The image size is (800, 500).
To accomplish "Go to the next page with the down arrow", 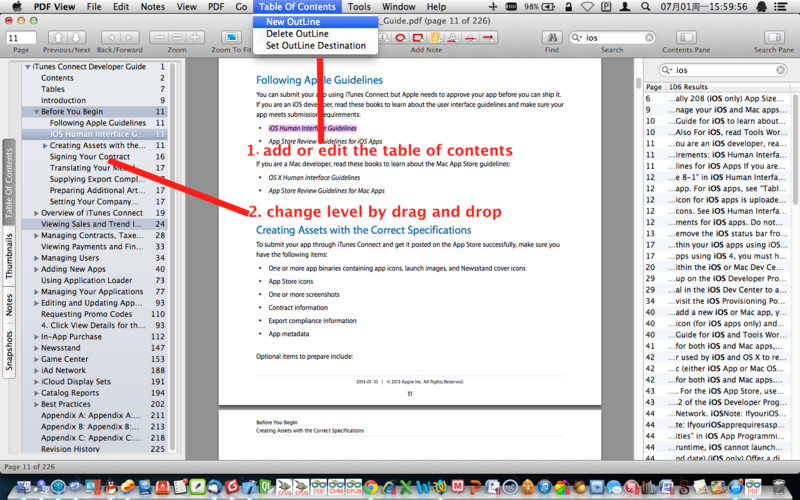I will [x=76, y=37].
